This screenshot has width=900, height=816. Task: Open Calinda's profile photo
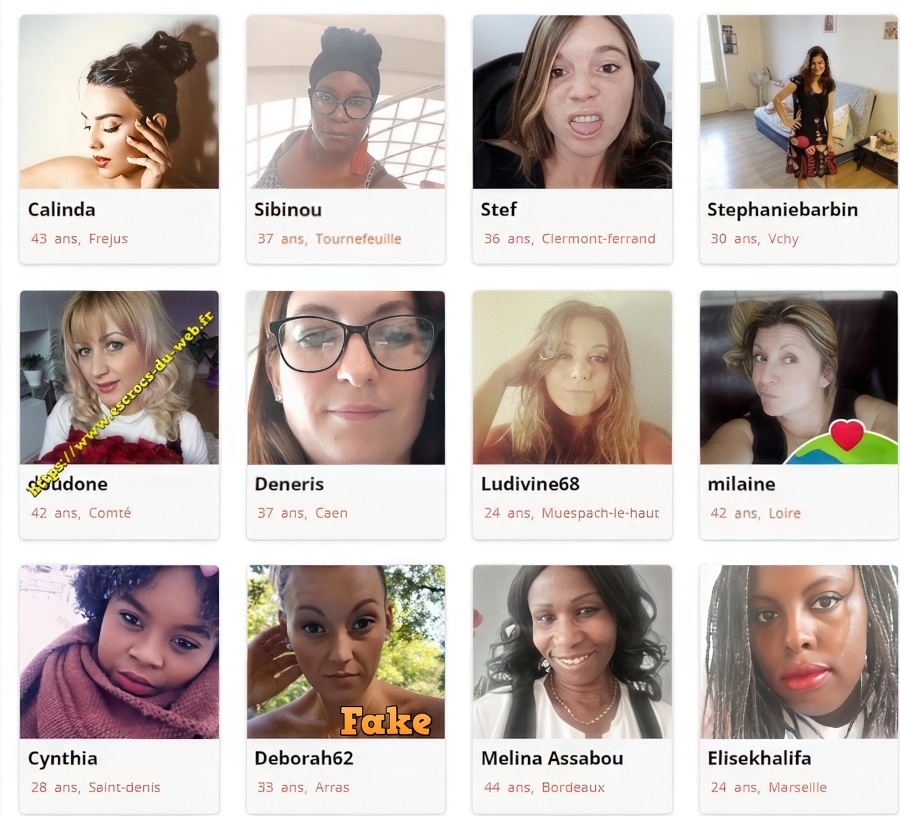coord(119,102)
